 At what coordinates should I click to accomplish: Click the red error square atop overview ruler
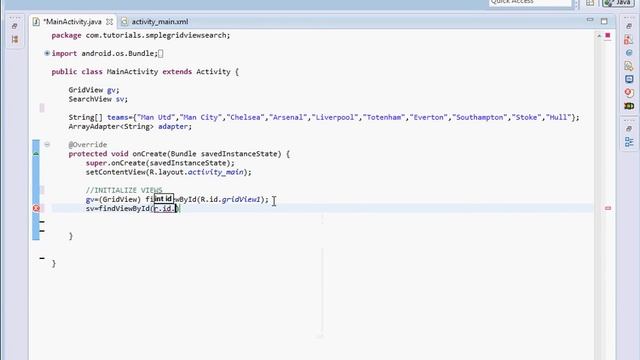pos(608,36)
